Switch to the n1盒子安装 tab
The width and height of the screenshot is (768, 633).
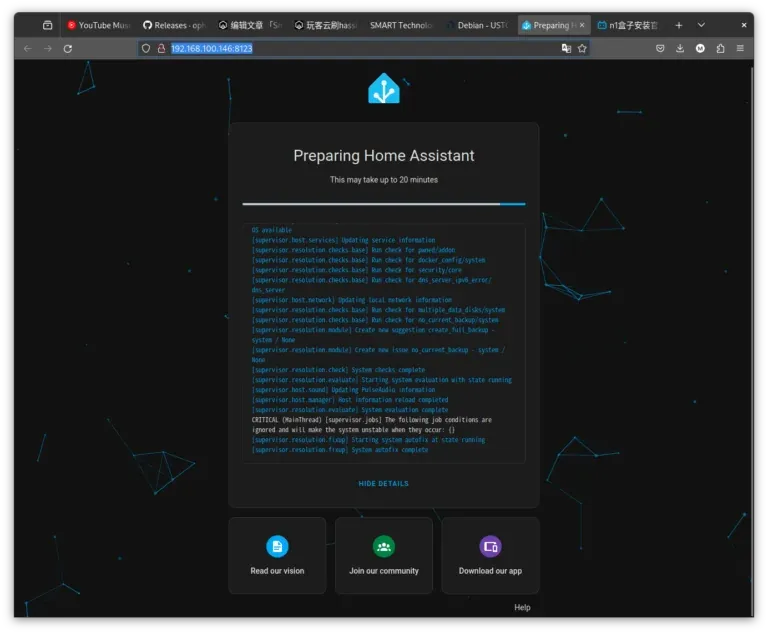pos(628,25)
